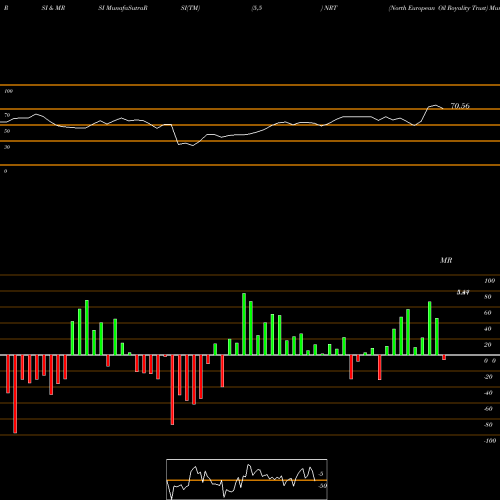
Task: Click the mini overview chart thumbnail
Action: click(x=247, y=479)
